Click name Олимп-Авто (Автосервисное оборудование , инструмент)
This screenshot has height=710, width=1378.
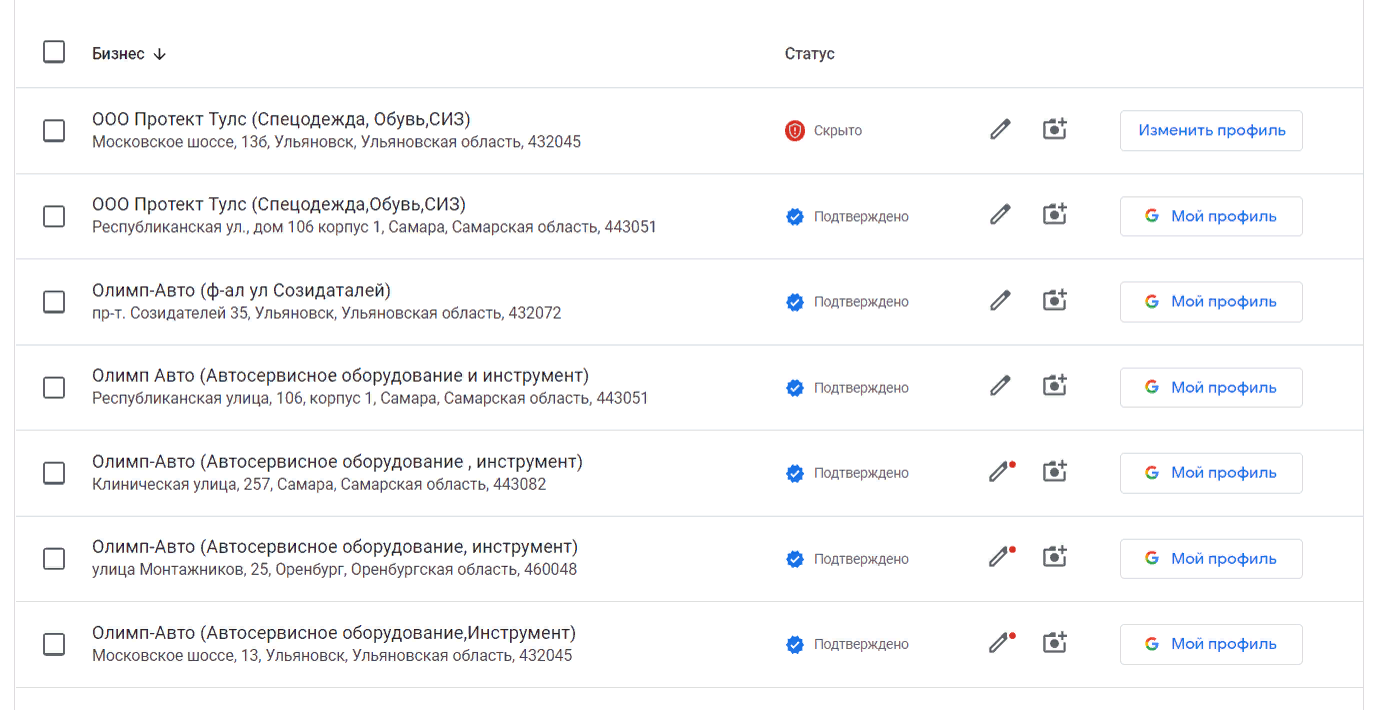click(x=337, y=462)
